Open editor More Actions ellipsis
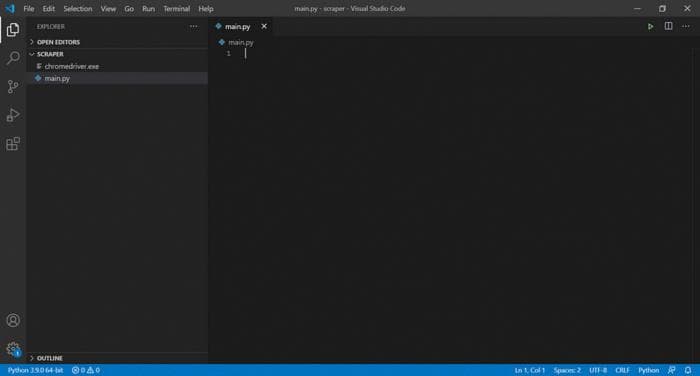Viewport: 700px width, 376px height. [x=686, y=26]
